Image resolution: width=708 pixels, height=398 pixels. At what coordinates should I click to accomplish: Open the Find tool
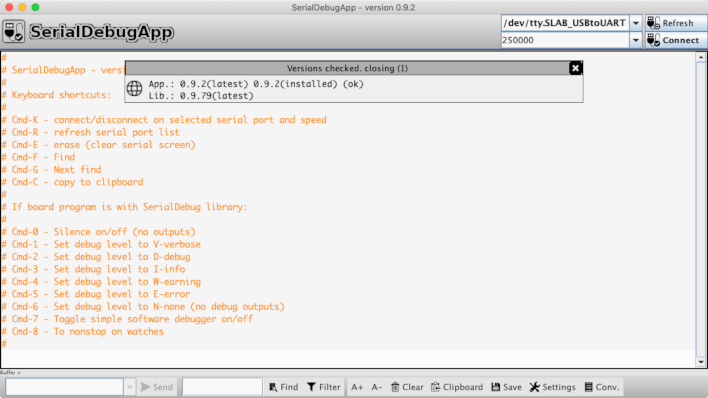pyautogui.click(x=284, y=387)
